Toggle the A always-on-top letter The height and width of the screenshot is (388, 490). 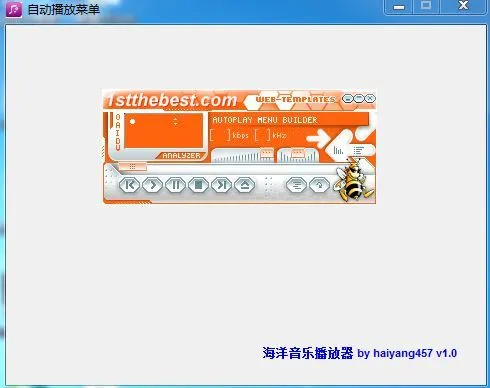pyautogui.click(x=118, y=125)
